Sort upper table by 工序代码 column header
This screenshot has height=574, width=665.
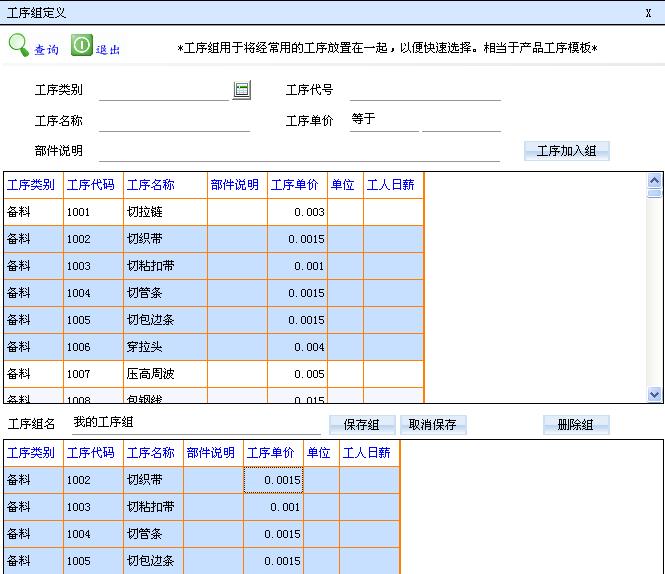coord(91,185)
